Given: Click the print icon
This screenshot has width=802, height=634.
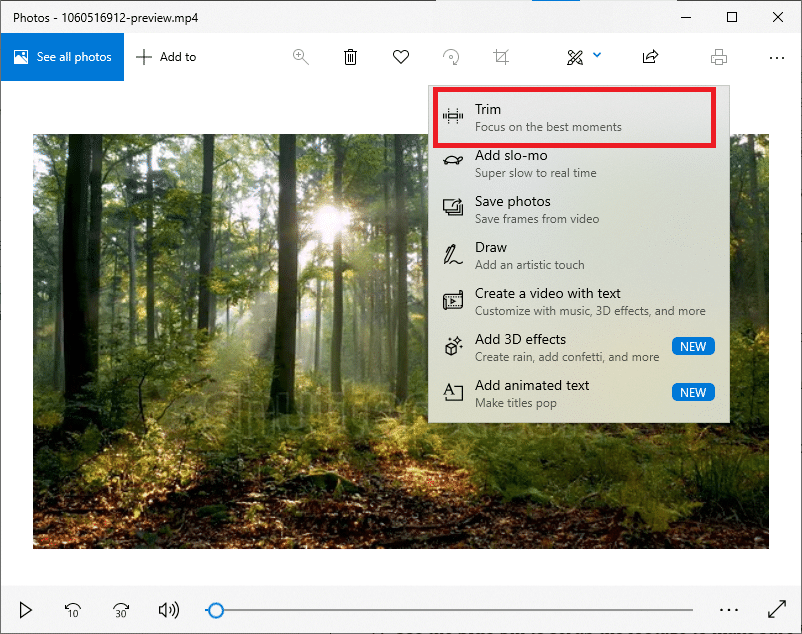Looking at the screenshot, I should (x=719, y=57).
